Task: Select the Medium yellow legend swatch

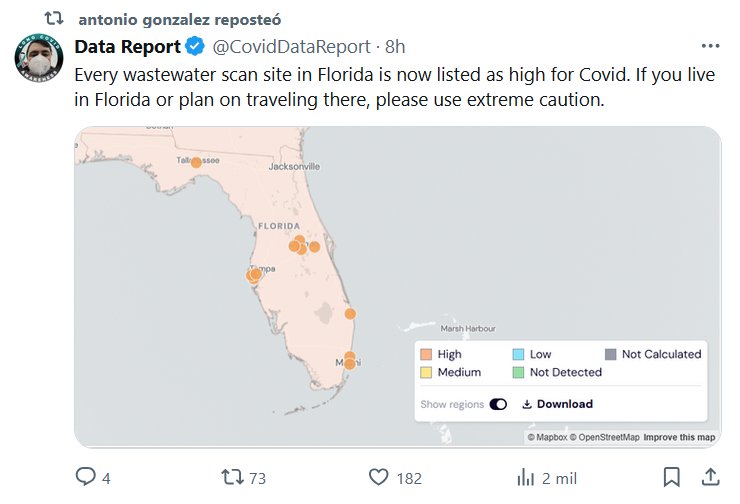Action: (426, 372)
